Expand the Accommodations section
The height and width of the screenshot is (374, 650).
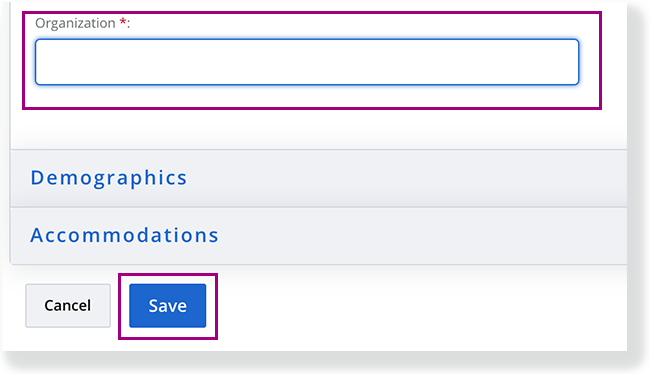[318, 236]
